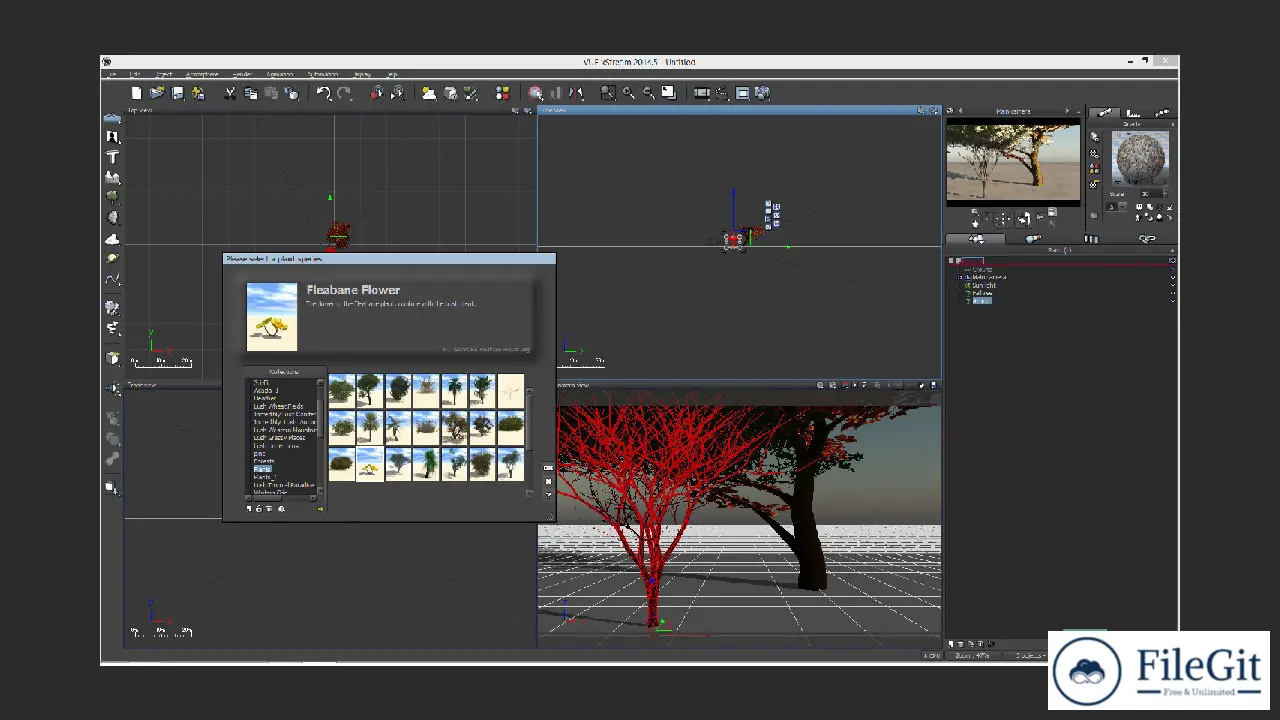The image size is (1280, 720).
Task: Open the Atmosphere menu
Action: [x=202, y=75]
